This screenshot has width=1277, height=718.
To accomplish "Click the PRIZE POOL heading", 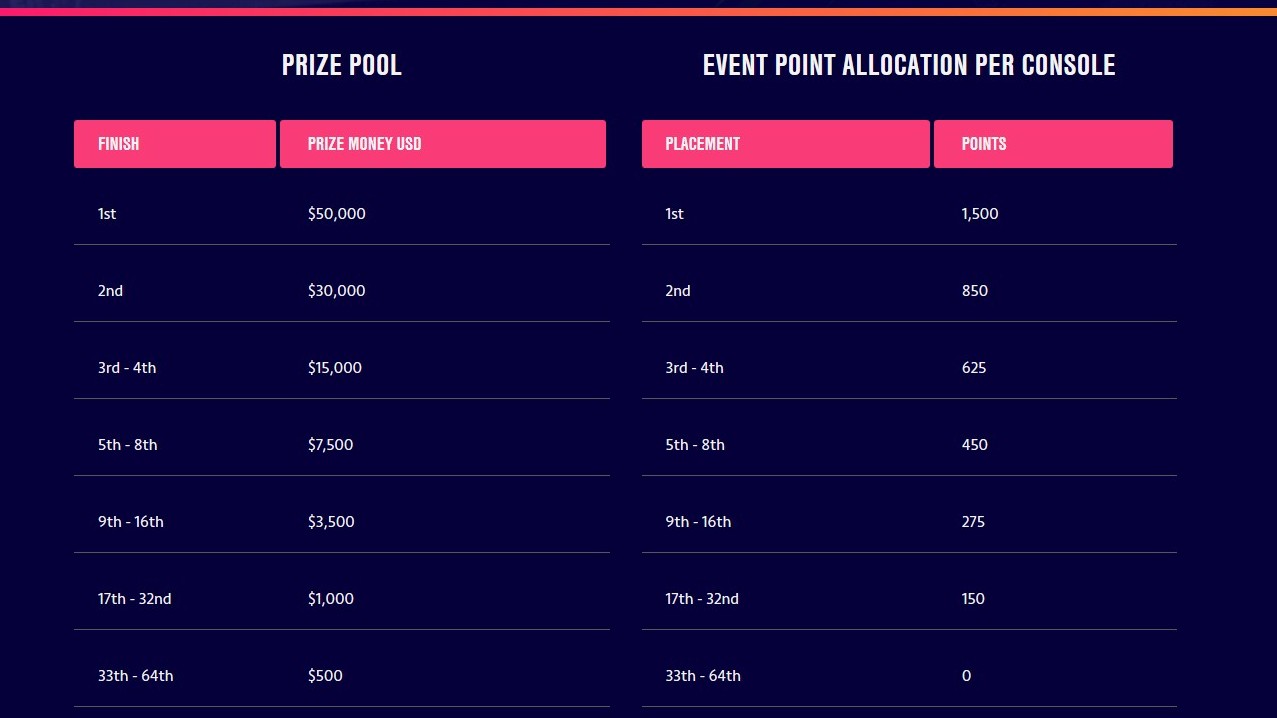I will 342,65.
